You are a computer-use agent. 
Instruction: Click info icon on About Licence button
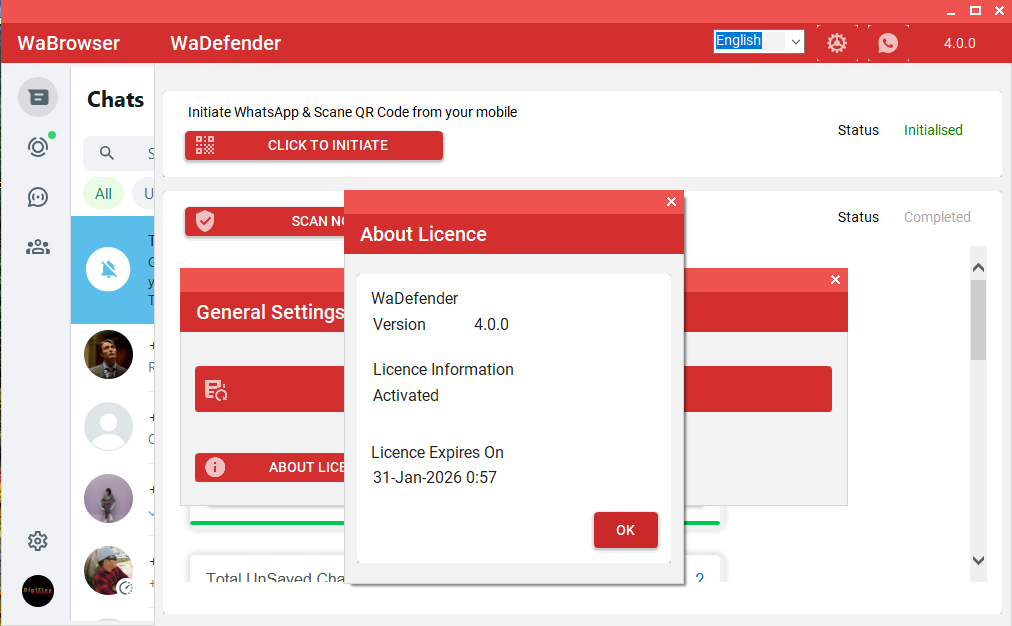(215, 467)
